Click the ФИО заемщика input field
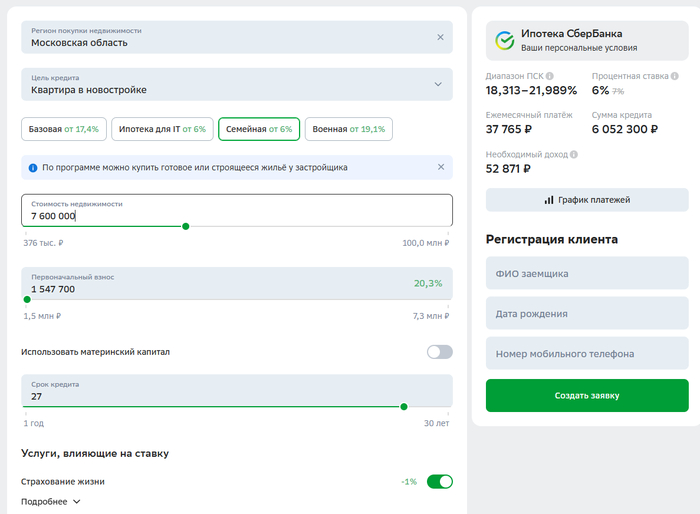Viewport: 700px width, 514px height. [587, 273]
